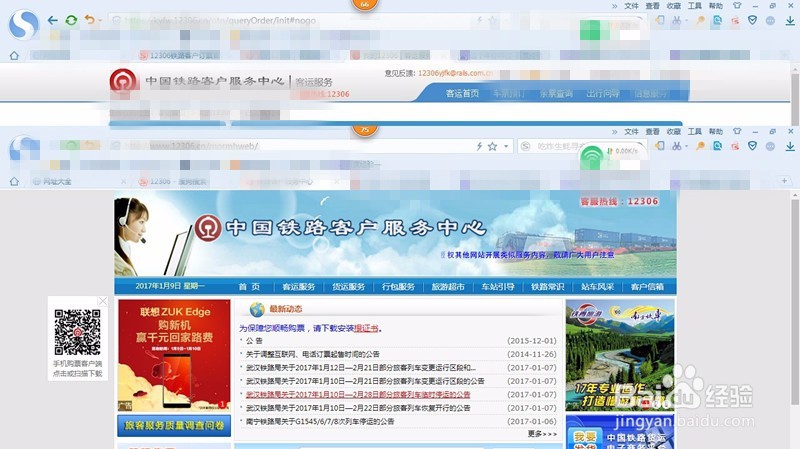Click the red 根证书 download link
The image size is (800, 449).
click(x=366, y=329)
